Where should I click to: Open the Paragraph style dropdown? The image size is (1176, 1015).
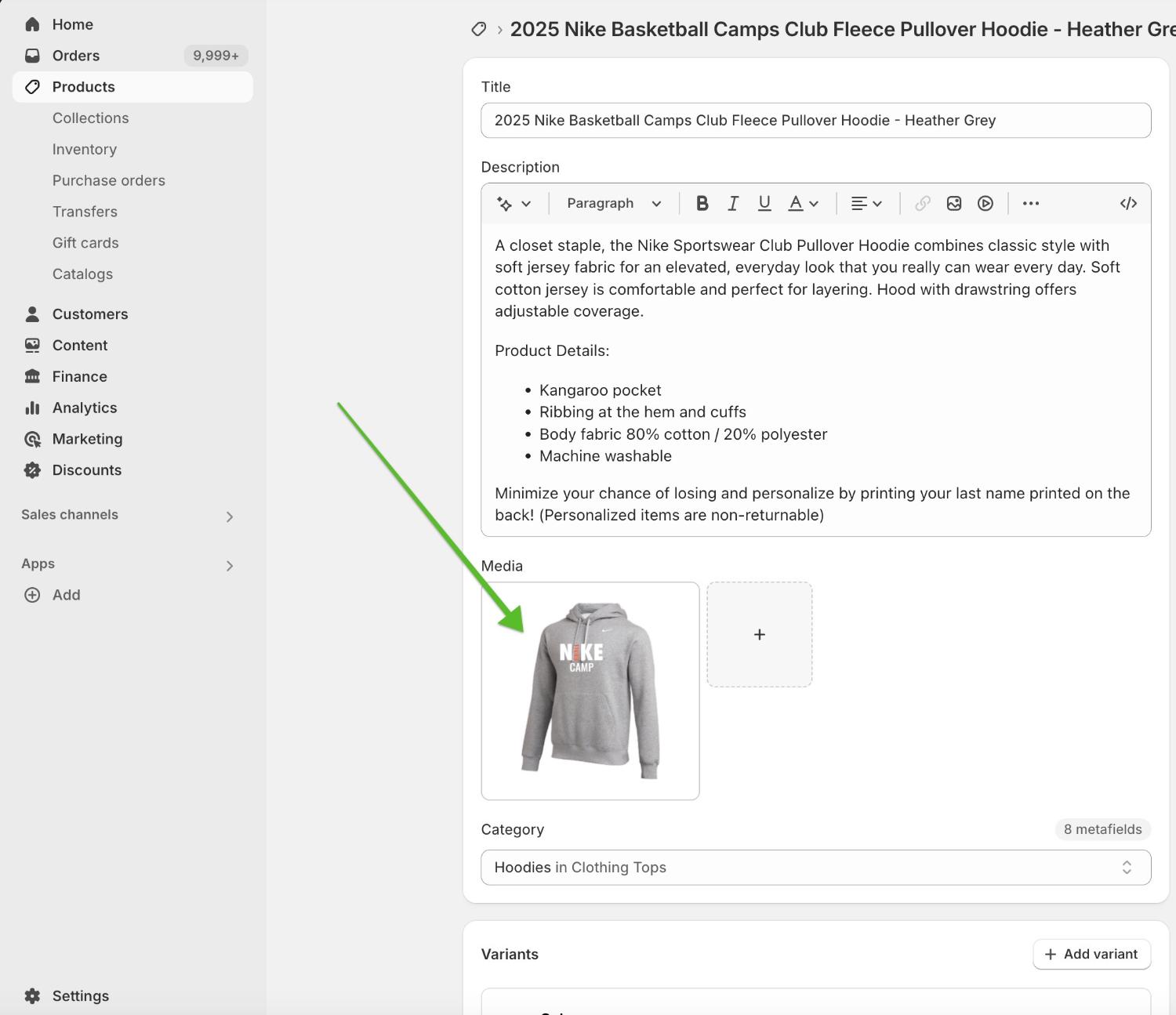(x=614, y=204)
